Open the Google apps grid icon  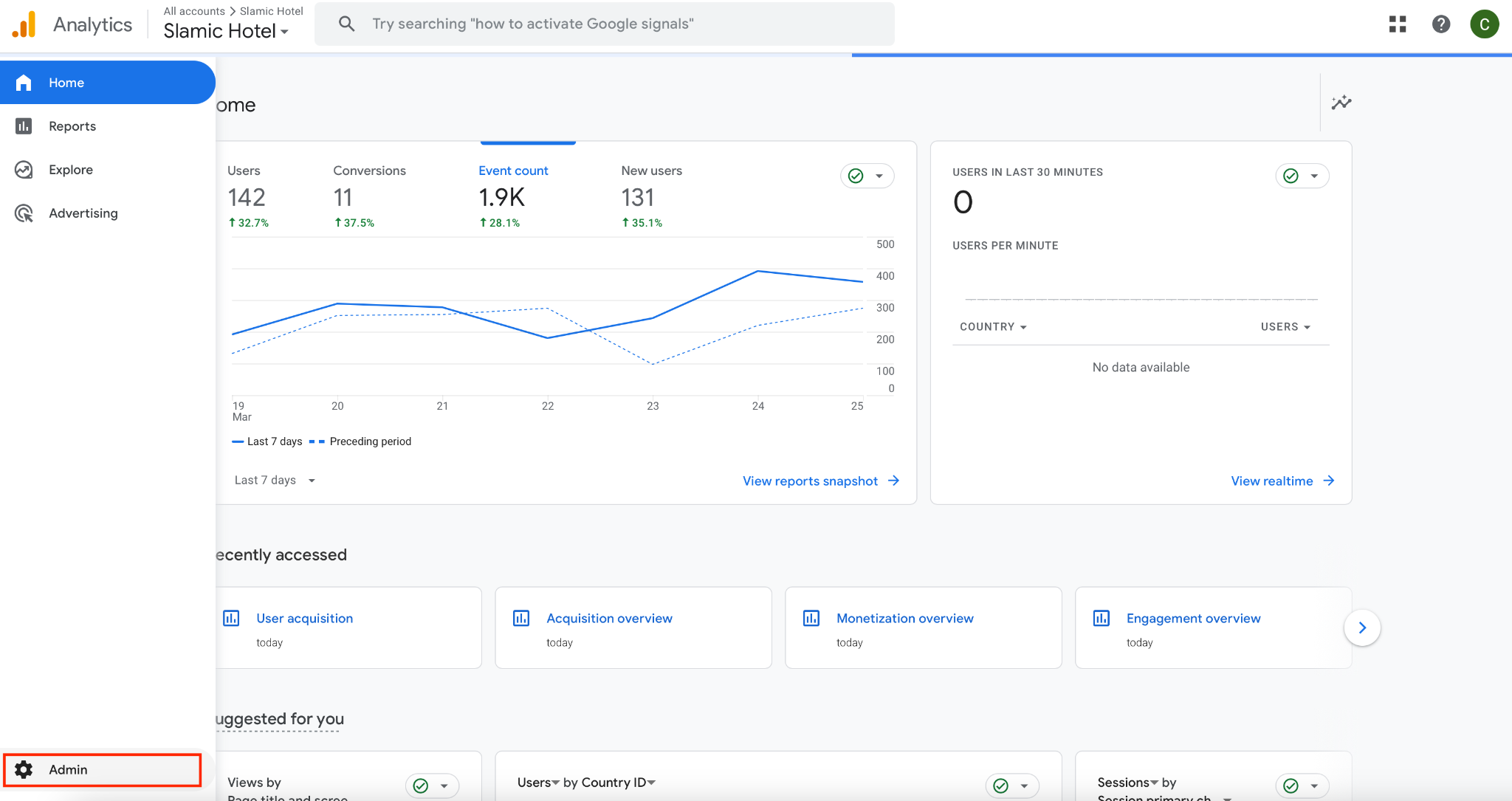coord(1397,24)
